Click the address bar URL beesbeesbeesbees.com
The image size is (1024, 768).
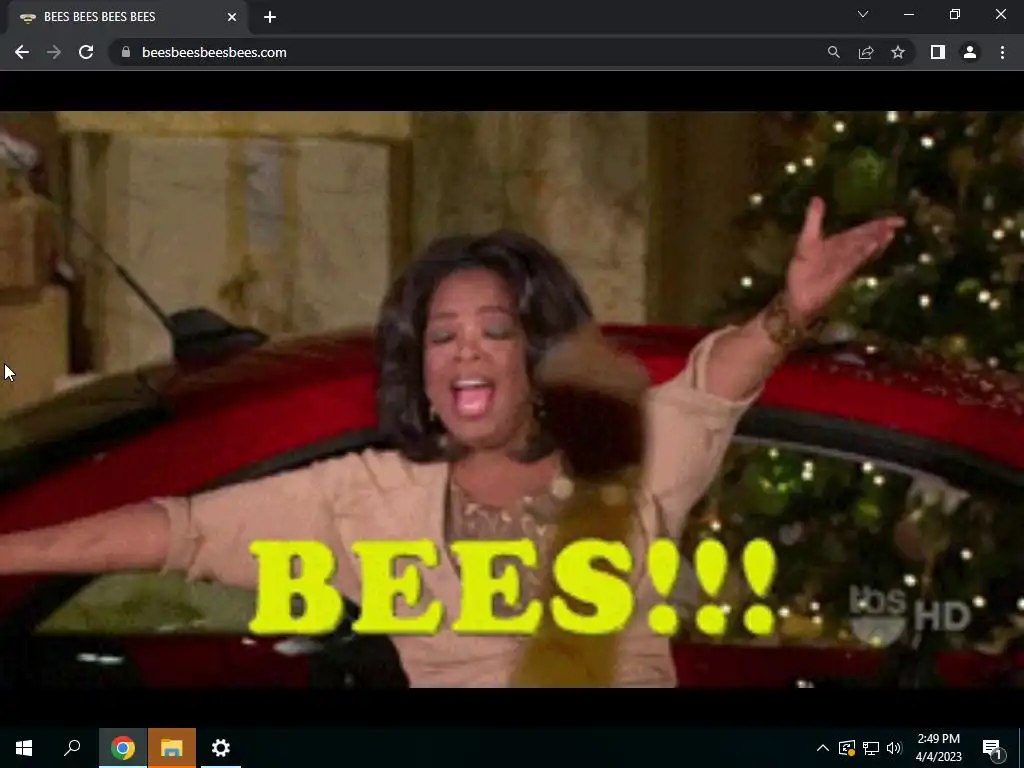(x=214, y=52)
